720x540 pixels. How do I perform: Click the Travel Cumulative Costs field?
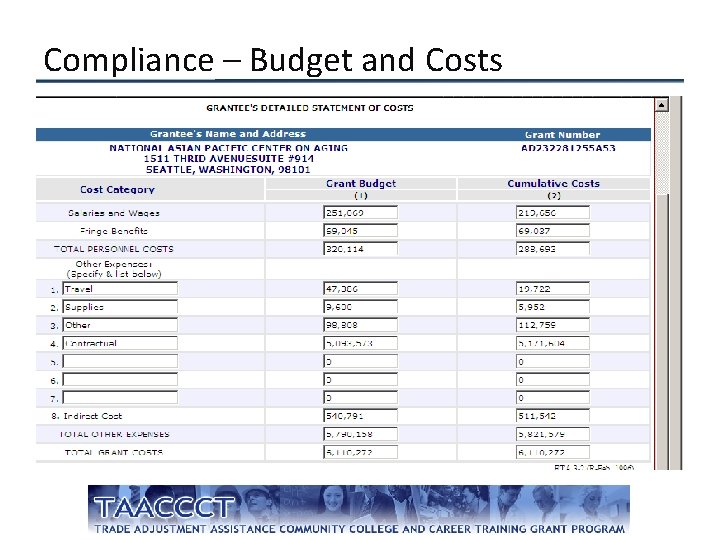click(553, 288)
